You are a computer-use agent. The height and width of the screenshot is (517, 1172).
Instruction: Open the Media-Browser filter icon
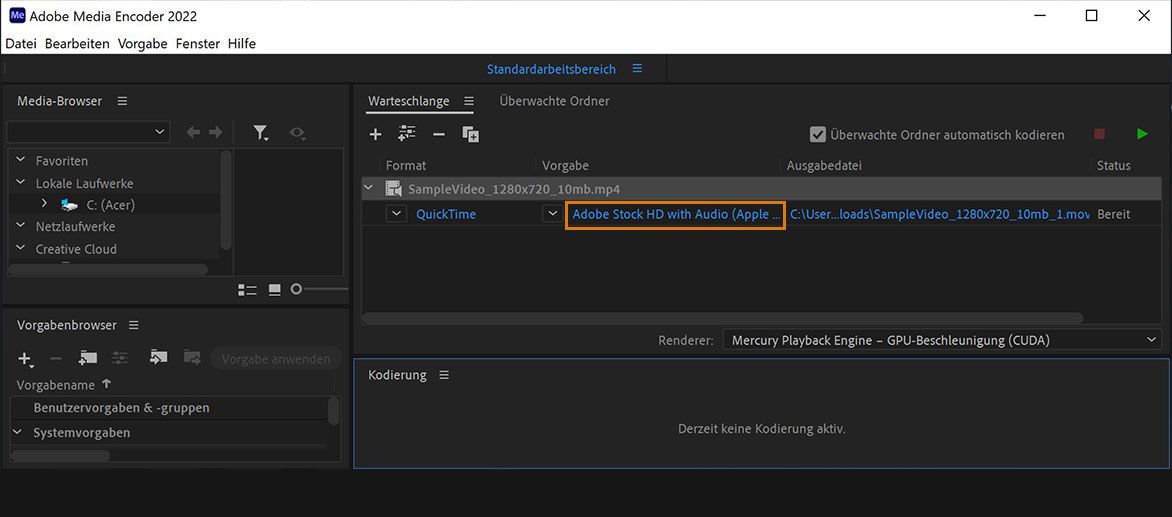(261, 132)
